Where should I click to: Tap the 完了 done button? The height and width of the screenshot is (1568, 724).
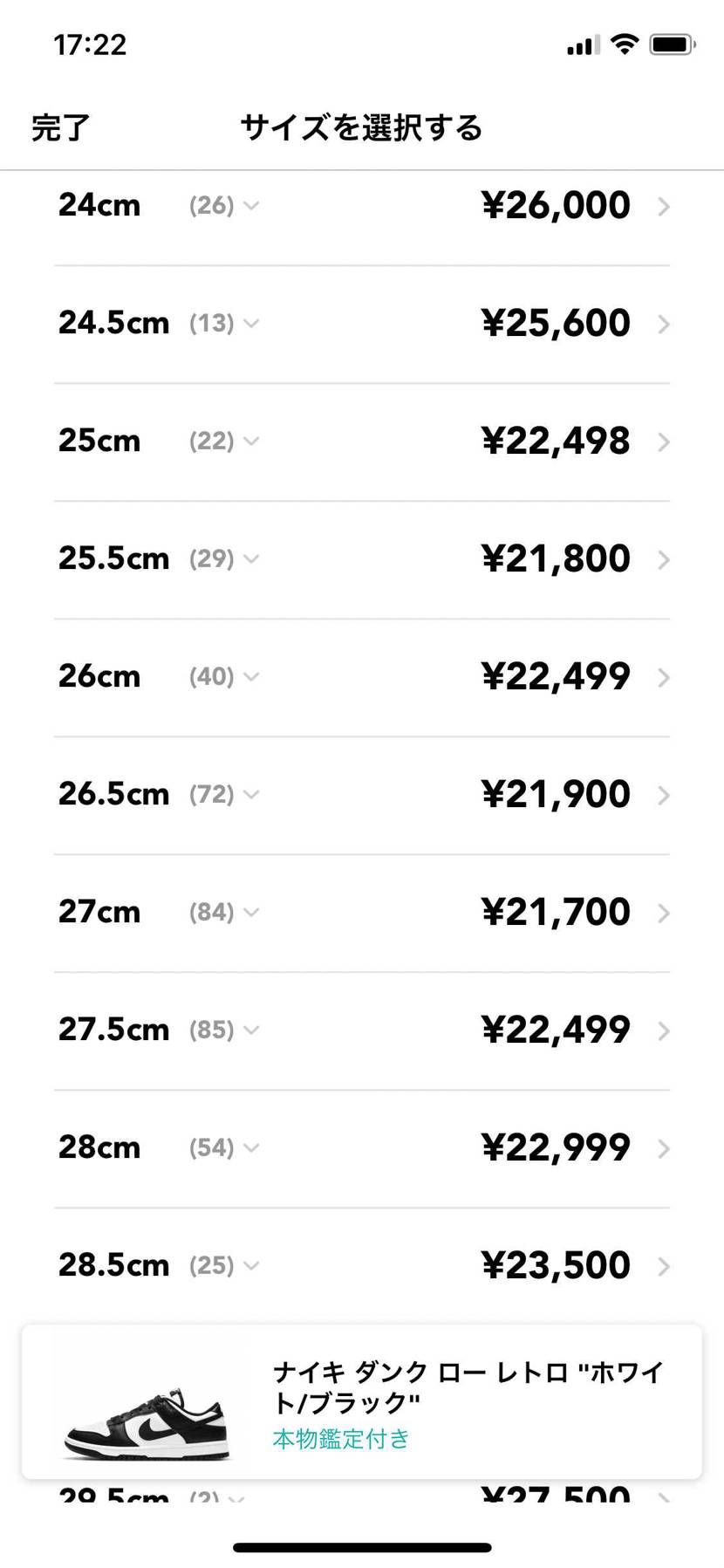60,127
